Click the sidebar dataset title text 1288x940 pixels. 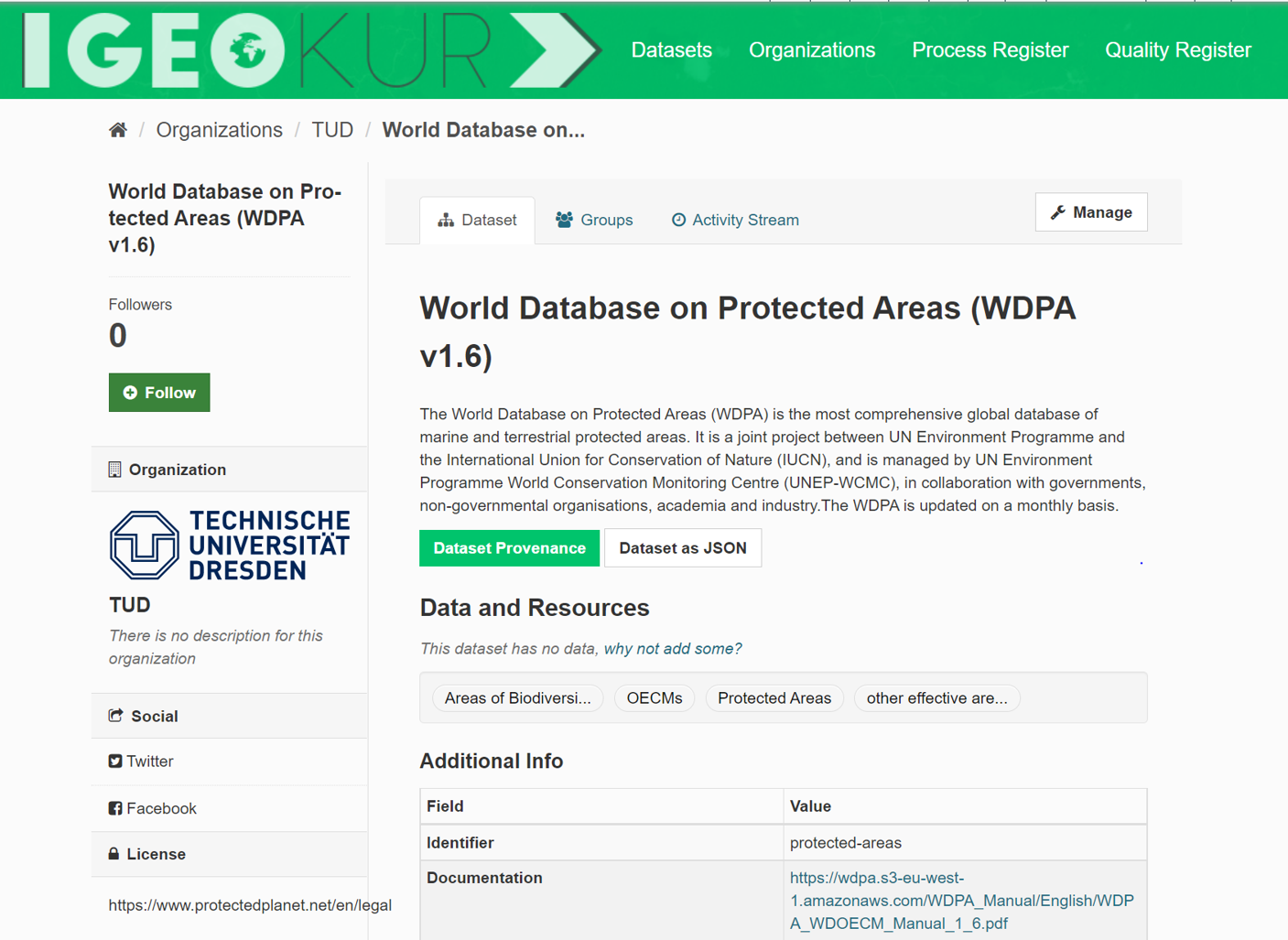[x=225, y=218]
